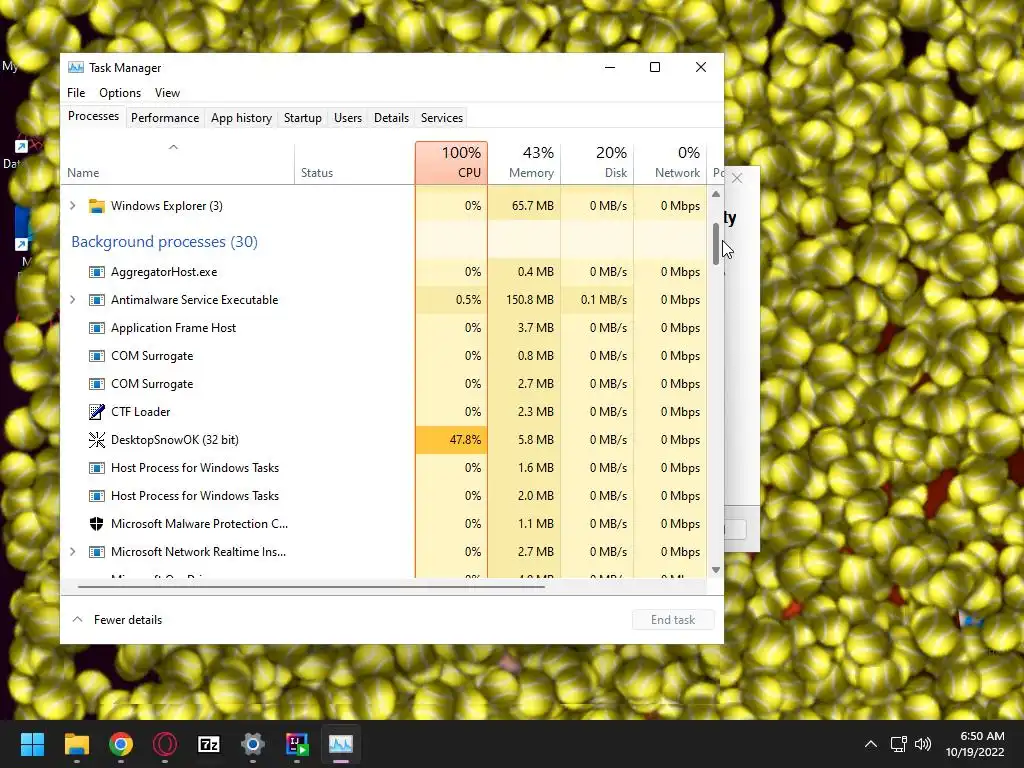The image size is (1024, 768).
Task: Sort by the CPU column header
Action: click(451, 163)
